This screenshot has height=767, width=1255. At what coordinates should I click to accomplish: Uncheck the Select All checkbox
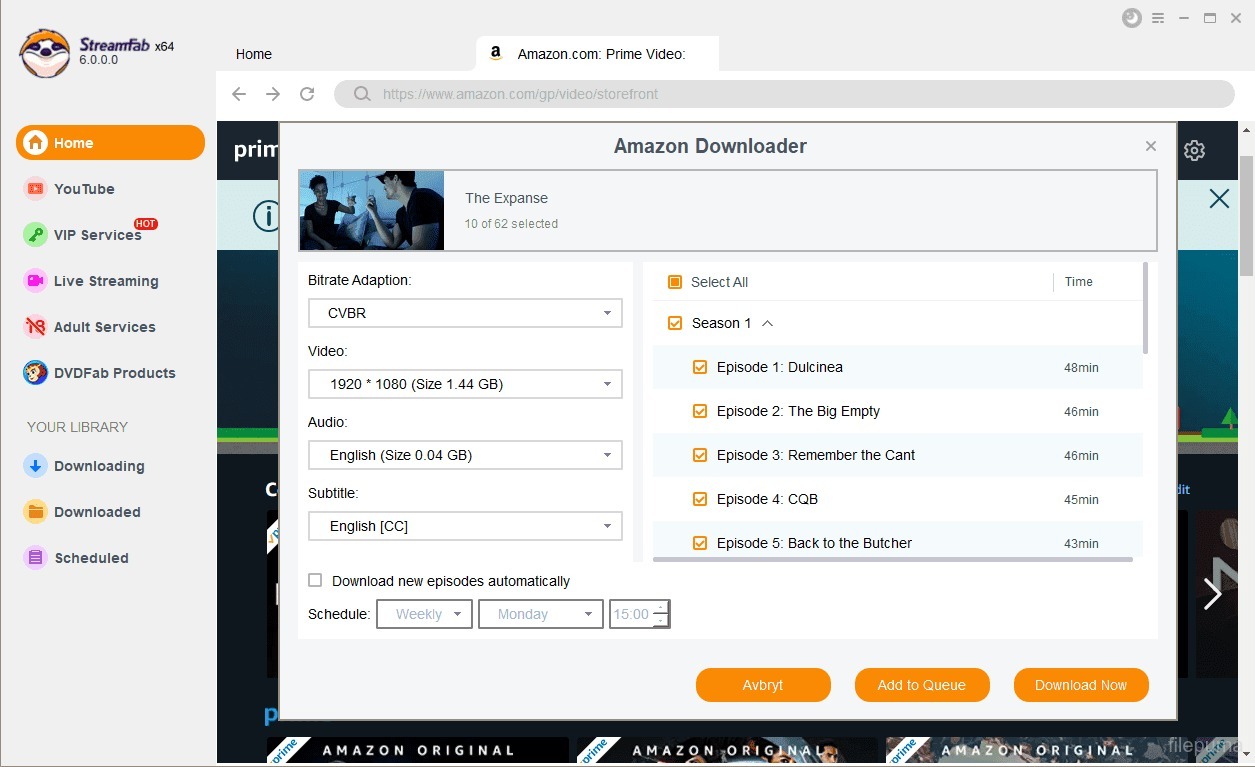pyautogui.click(x=673, y=282)
